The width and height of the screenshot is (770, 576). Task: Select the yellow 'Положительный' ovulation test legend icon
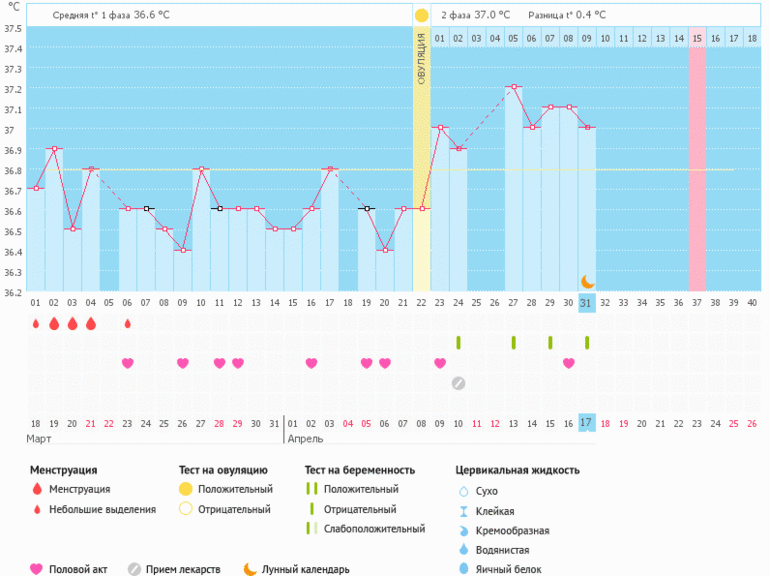click(x=186, y=489)
